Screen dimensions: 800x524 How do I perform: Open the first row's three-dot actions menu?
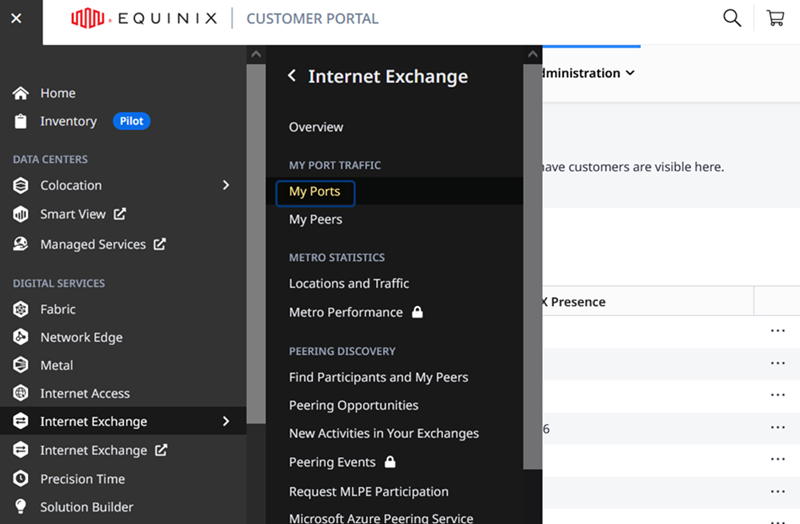click(778, 331)
